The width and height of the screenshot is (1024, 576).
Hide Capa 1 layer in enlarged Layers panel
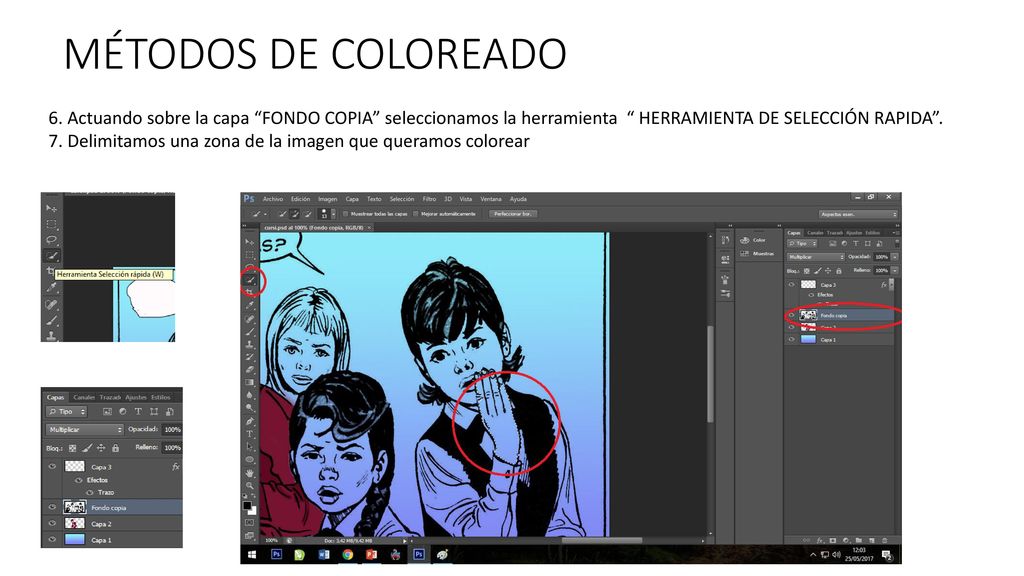52,540
